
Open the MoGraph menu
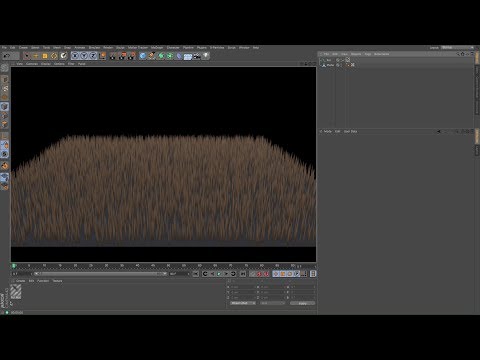157,48
